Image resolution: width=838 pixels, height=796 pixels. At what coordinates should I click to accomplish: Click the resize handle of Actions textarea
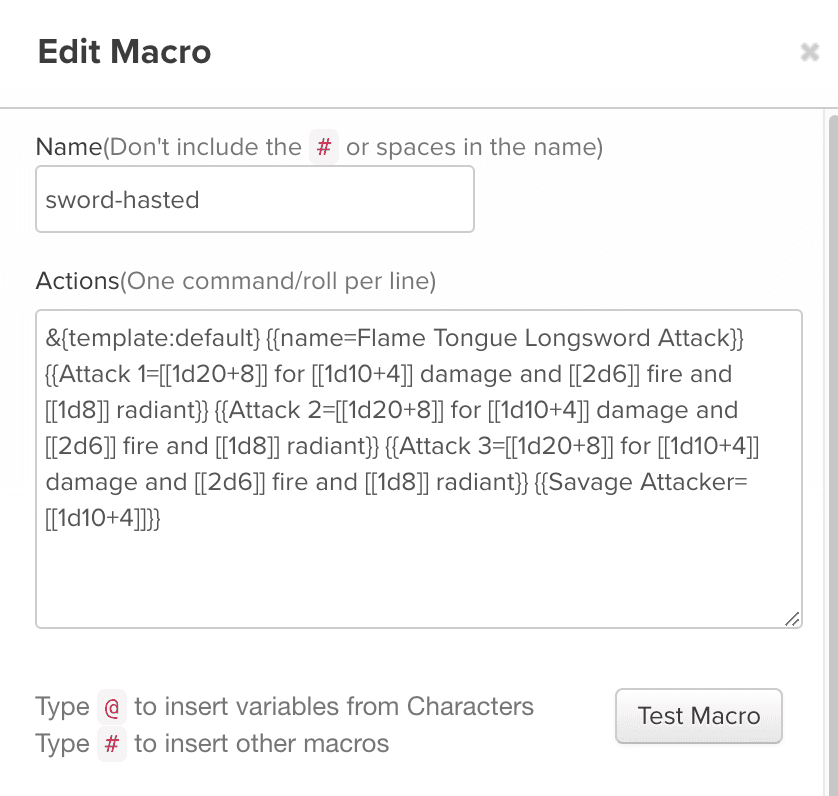(792, 619)
